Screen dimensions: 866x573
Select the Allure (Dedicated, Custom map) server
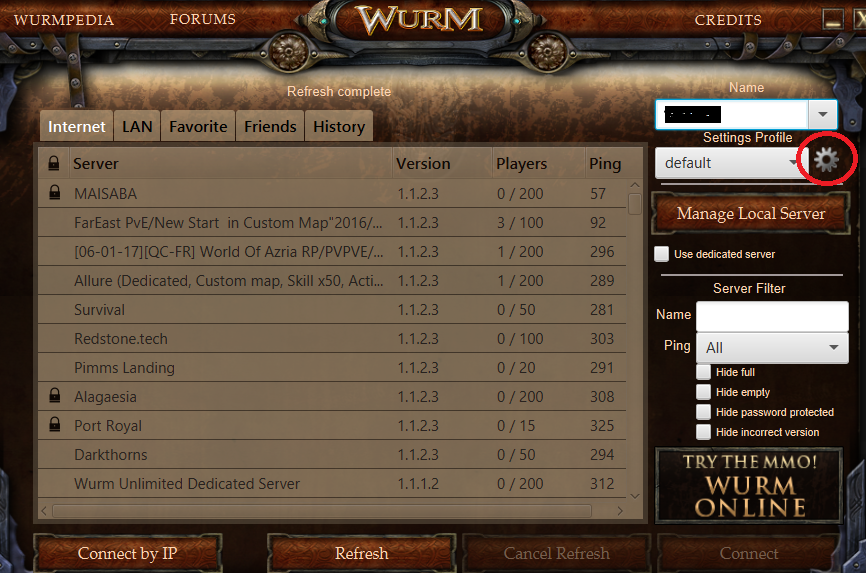point(332,280)
